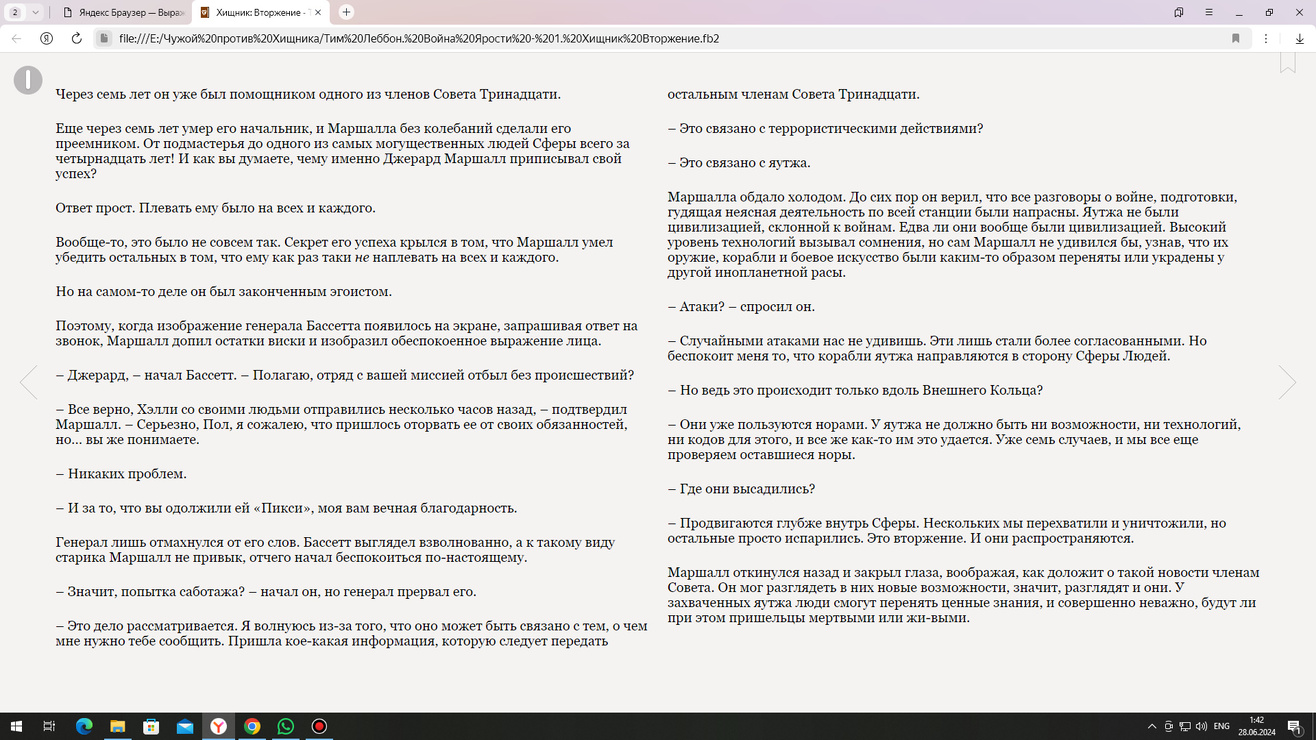
Task: Click the line '– Это связано с яутжа.'
Action: [739, 162]
